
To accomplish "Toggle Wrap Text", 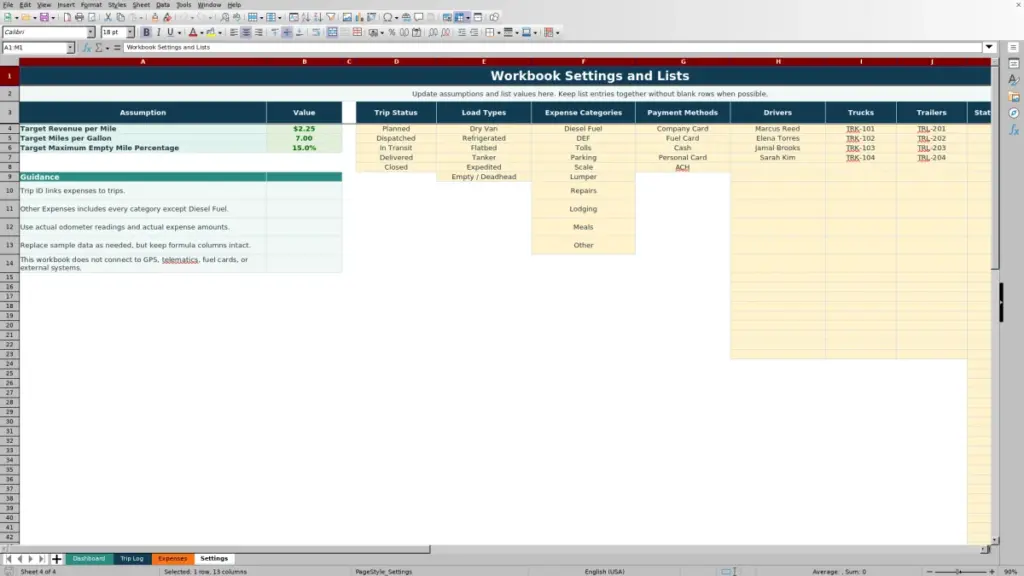I will [x=316, y=32].
